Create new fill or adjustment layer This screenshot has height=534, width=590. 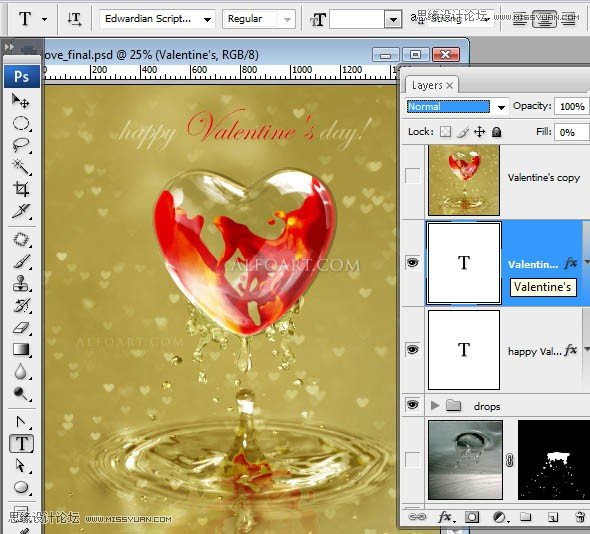click(x=500, y=517)
